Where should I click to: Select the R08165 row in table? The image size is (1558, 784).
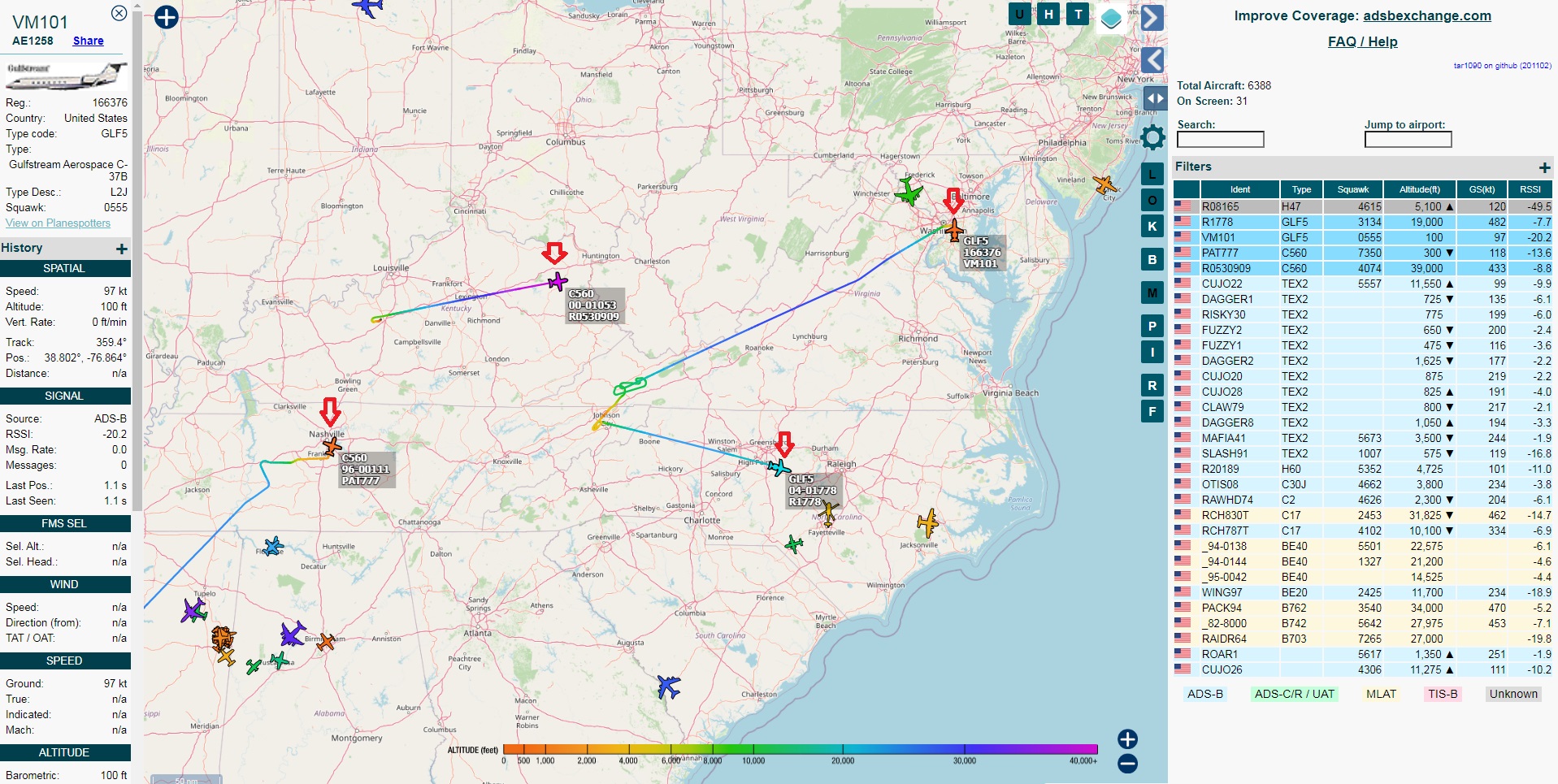(x=1363, y=206)
